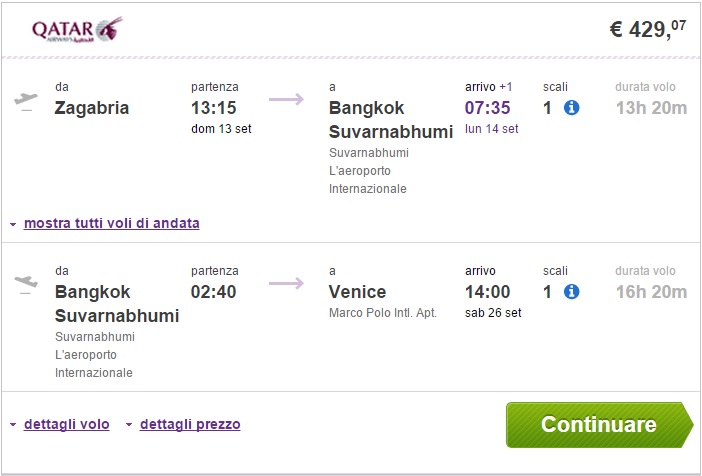Expand 'dettagli volo' section
Screen dimensions: 702x476
point(66,424)
